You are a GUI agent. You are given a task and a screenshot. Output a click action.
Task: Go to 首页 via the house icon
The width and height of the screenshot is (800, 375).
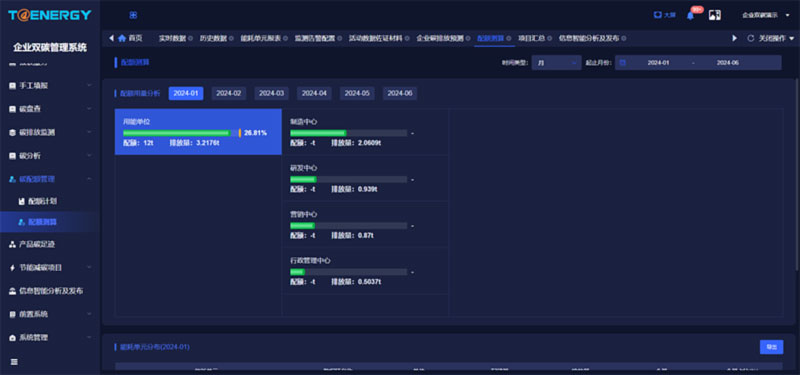click(x=122, y=38)
